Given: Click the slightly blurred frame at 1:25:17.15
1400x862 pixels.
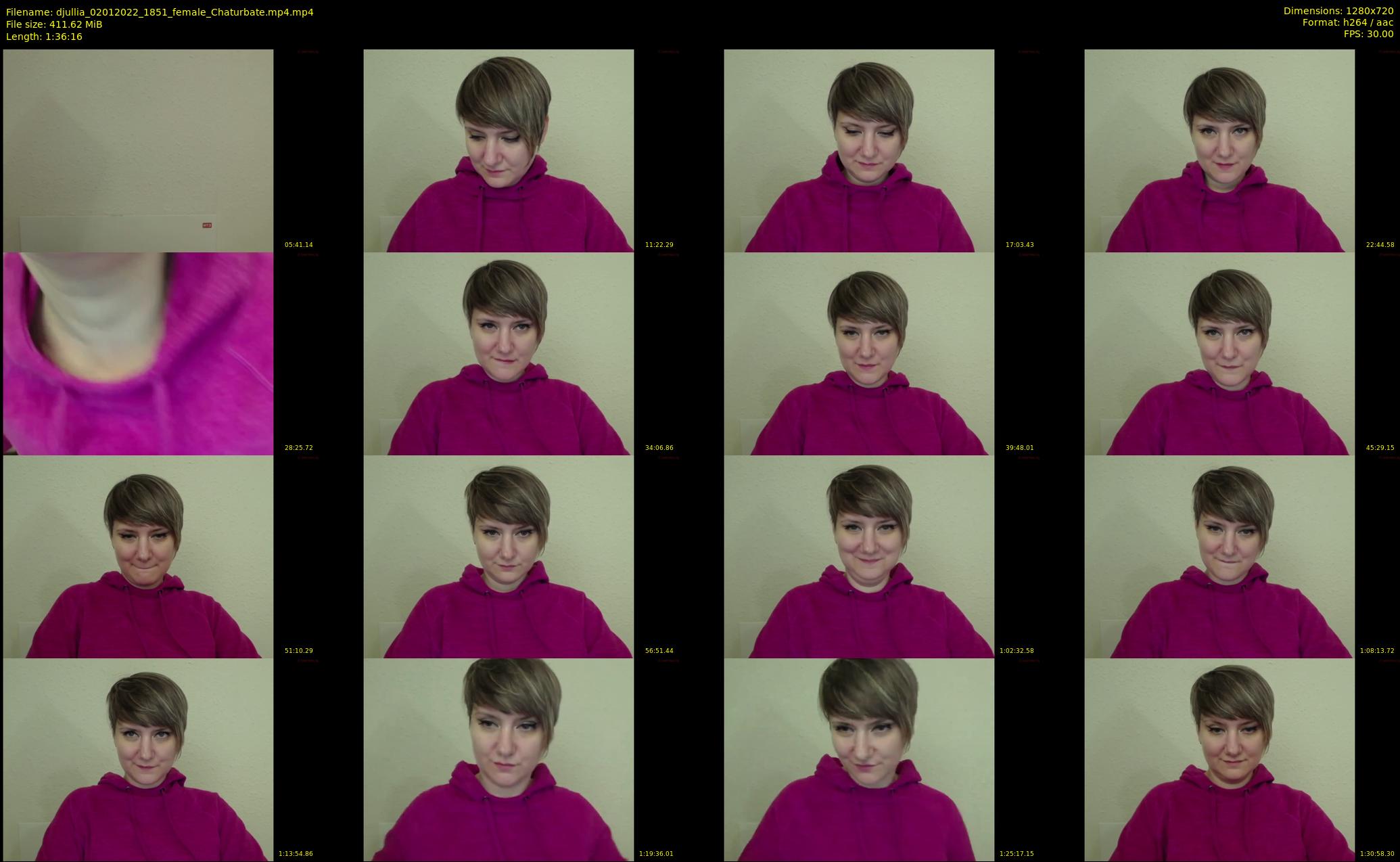Looking at the screenshot, I should (x=859, y=759).
